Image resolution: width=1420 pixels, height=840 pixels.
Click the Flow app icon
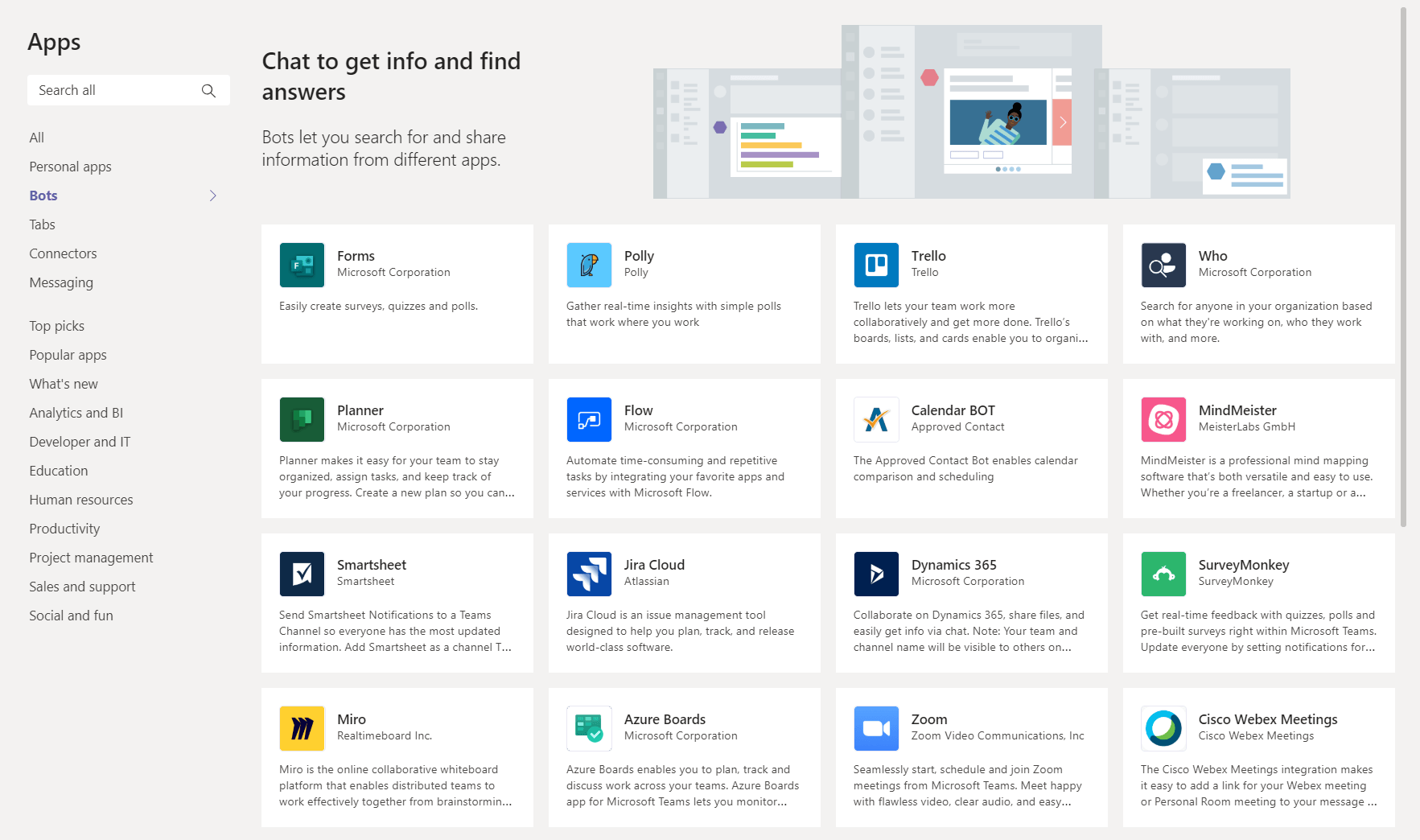pyautogui.click(x=589, y=419)
